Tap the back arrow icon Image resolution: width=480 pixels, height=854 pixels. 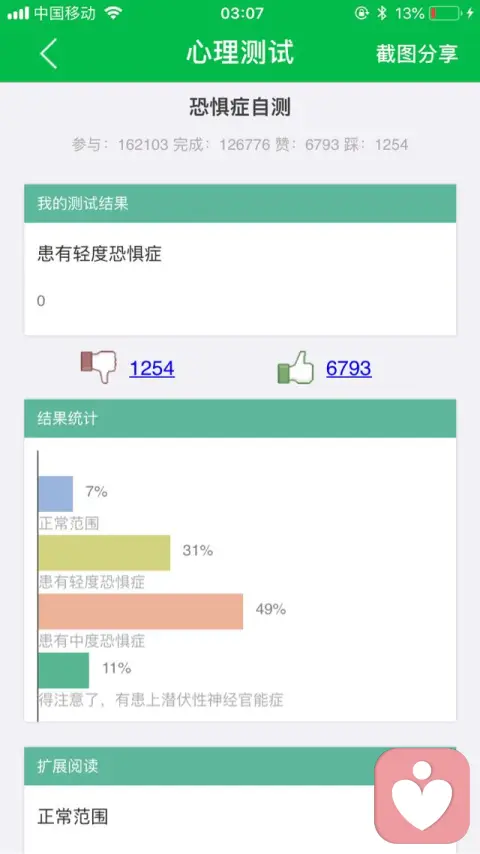click(x=48, y=53)
